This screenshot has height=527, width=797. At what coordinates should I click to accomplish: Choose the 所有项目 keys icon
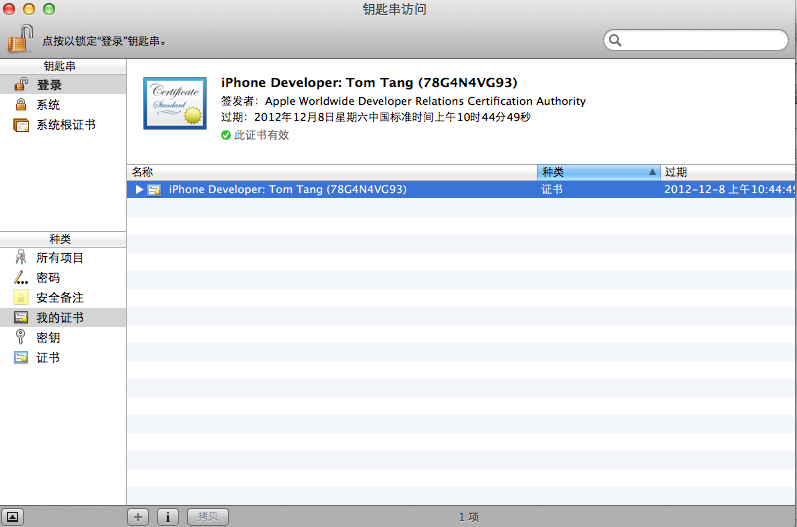[21, 258]
